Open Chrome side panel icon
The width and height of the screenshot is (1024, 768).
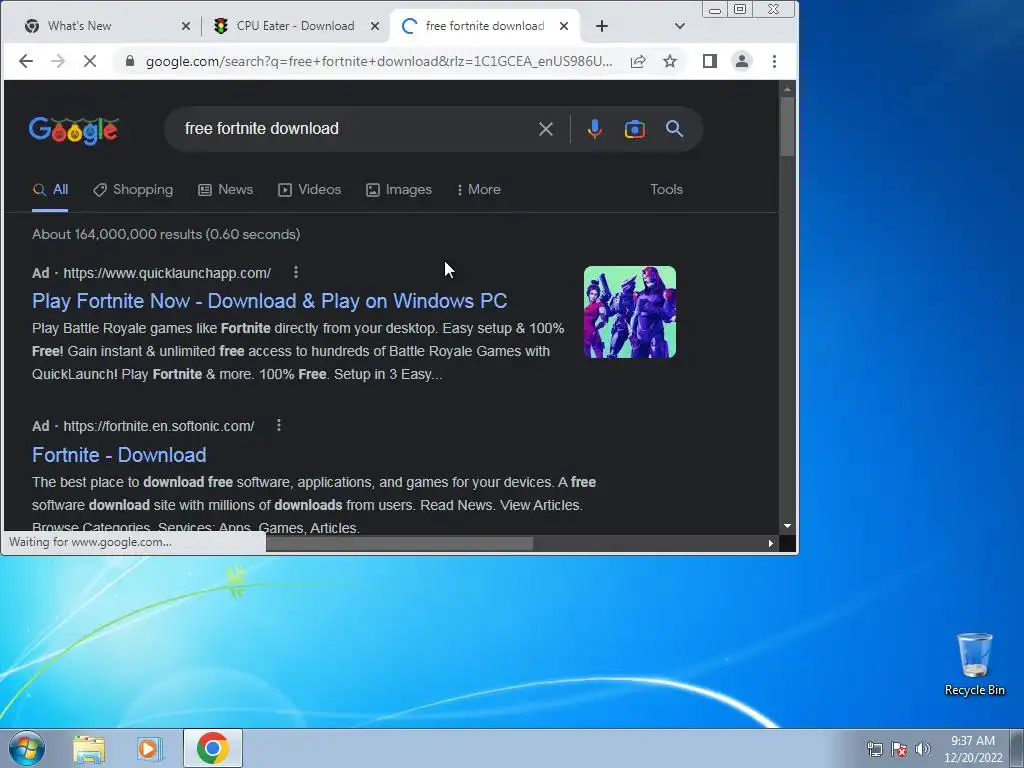(710, 61)
